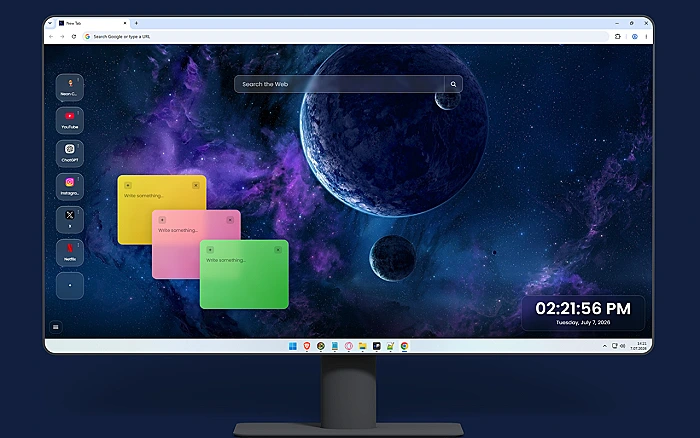Open Windows Start menu on taskbar
The height and width of the screenshot is (438, 700).
click(293, 346)
